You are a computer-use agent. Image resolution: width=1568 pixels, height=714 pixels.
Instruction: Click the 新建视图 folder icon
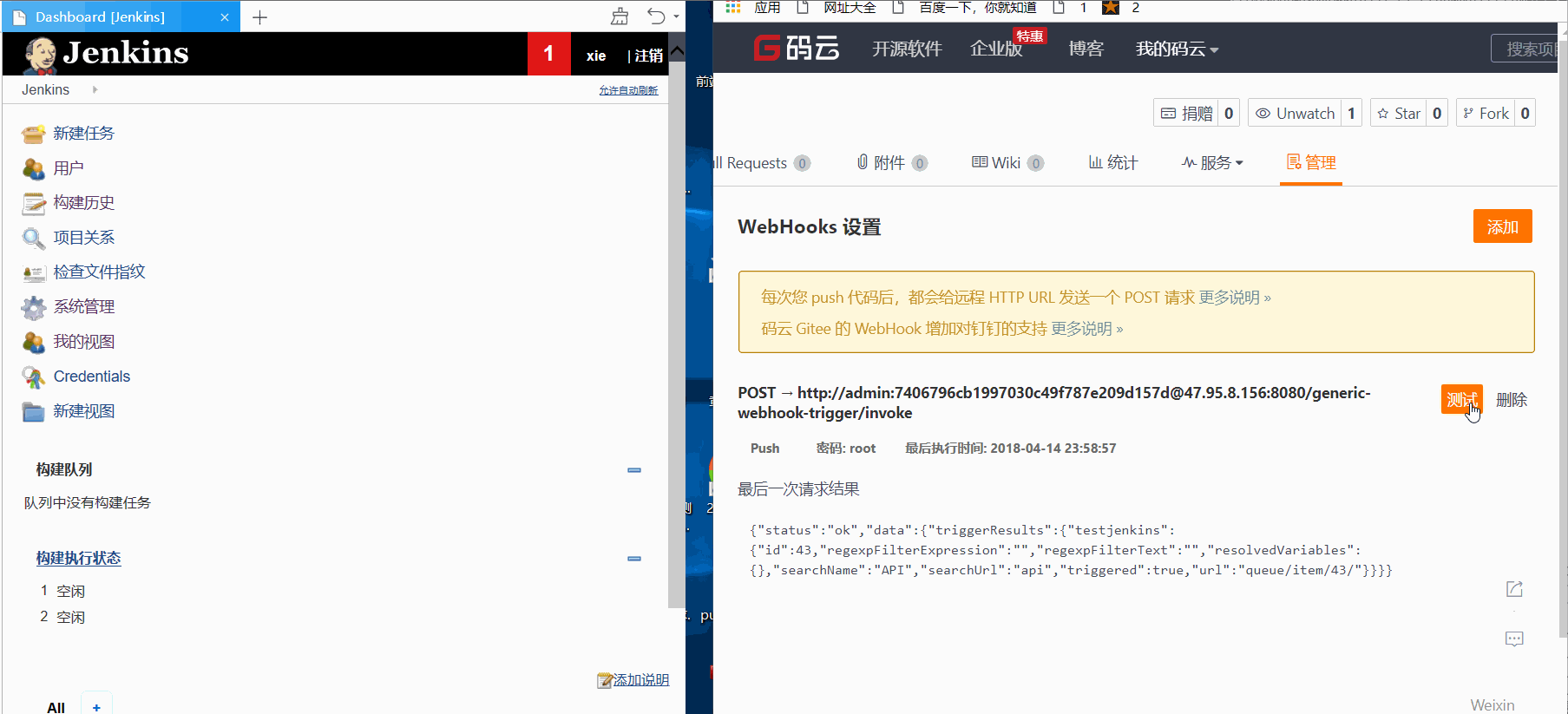pos(34,411)
